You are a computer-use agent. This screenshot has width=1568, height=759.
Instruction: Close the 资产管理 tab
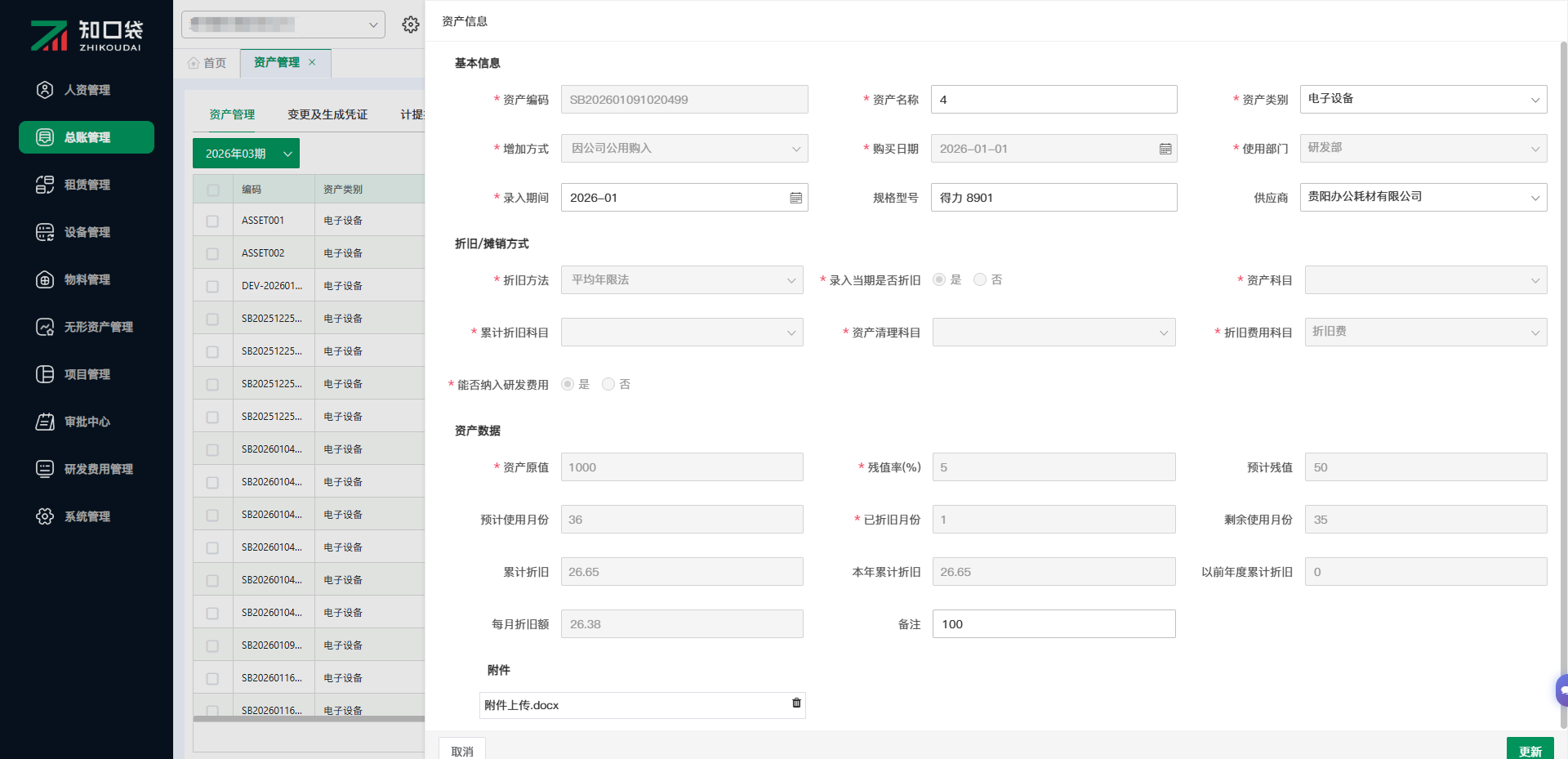312,62
